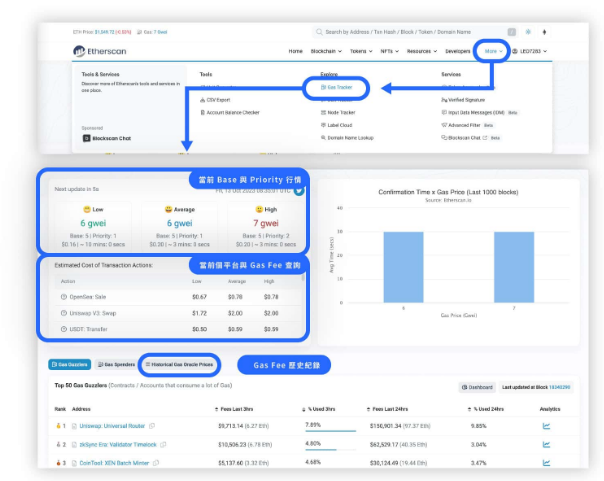This screenshot has width=604, height=481.
Task: Click the chart bar for 6 Gwei
Action: click(403, 267)
